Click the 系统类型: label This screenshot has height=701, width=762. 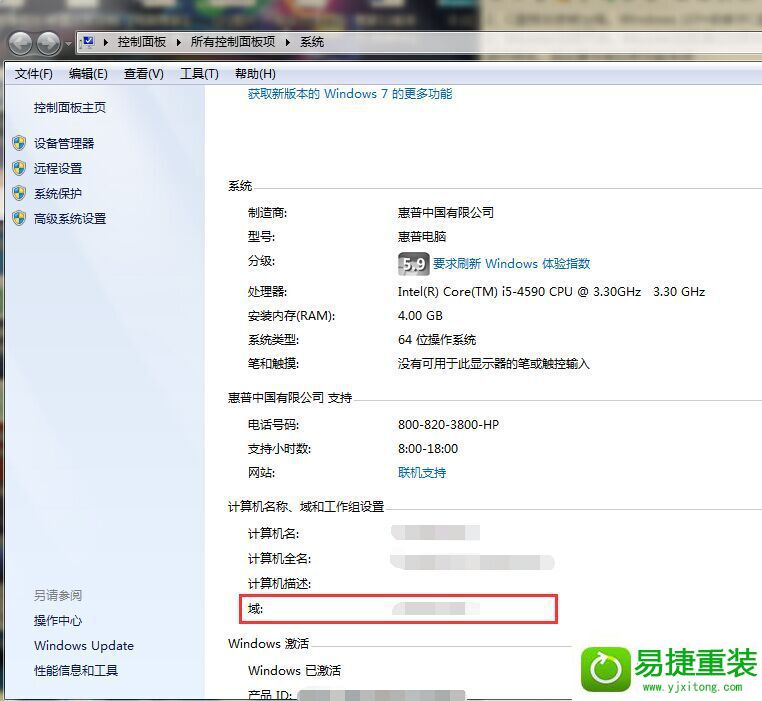tap(273, 340)
